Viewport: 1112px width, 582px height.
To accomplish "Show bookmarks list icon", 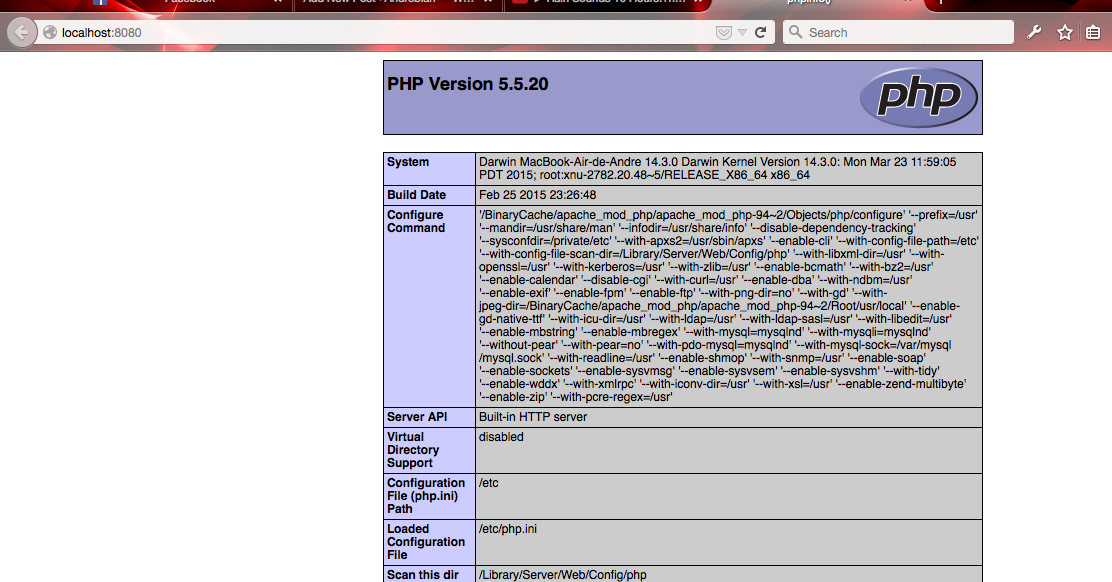I will [x=1093, y=33].
